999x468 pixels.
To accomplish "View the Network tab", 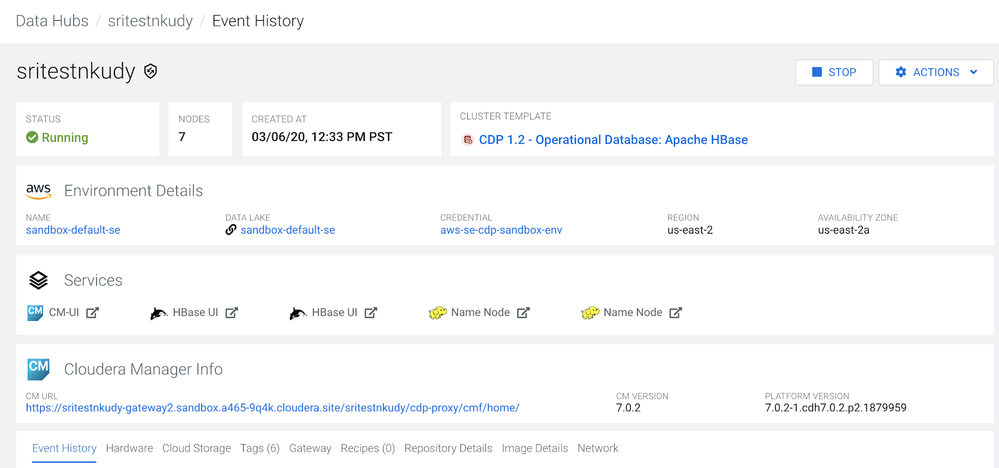I will [x=598, y=448].
